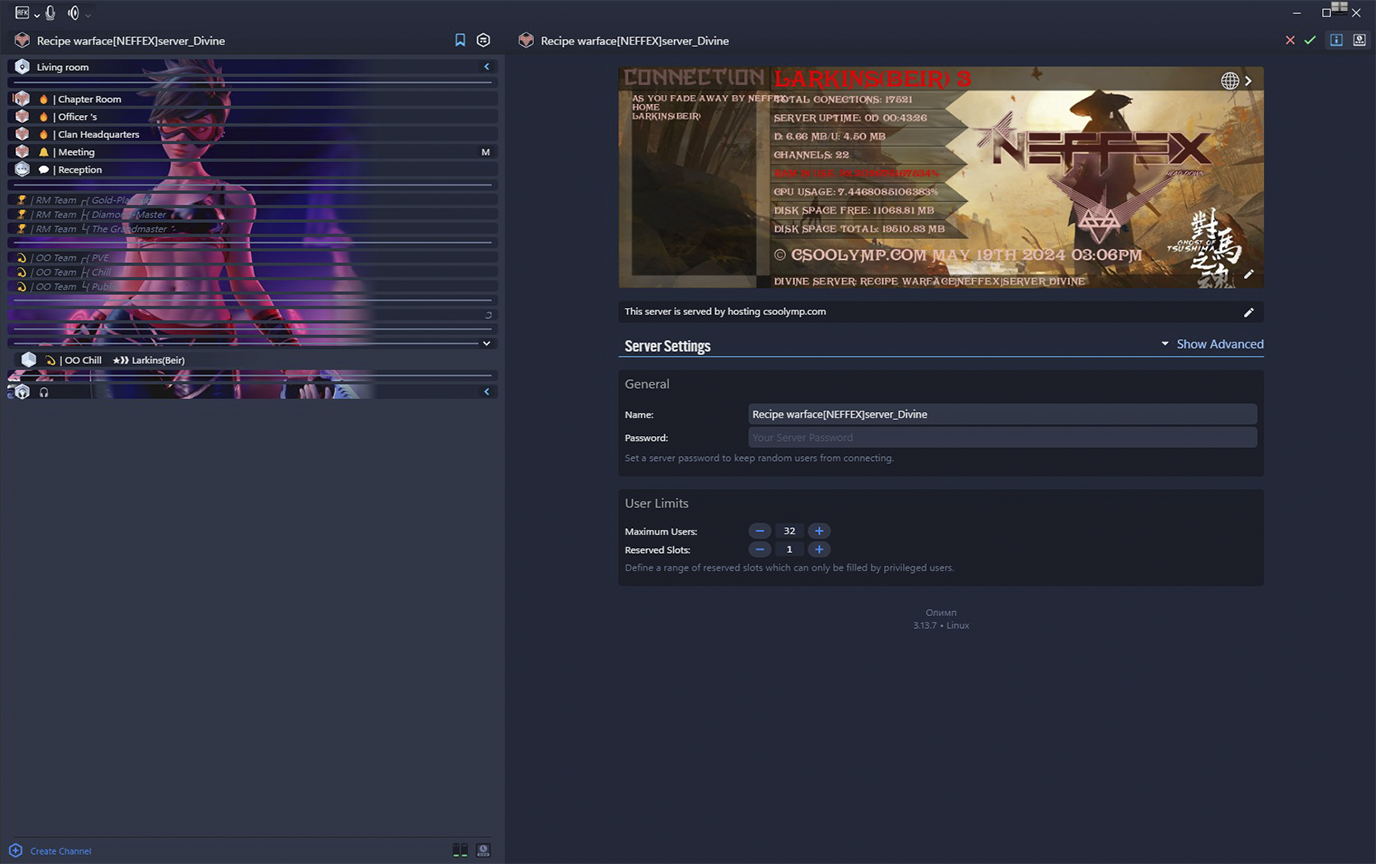
Task: Open the dropdown arrow beside RFK icon
Action: (37, 15)
